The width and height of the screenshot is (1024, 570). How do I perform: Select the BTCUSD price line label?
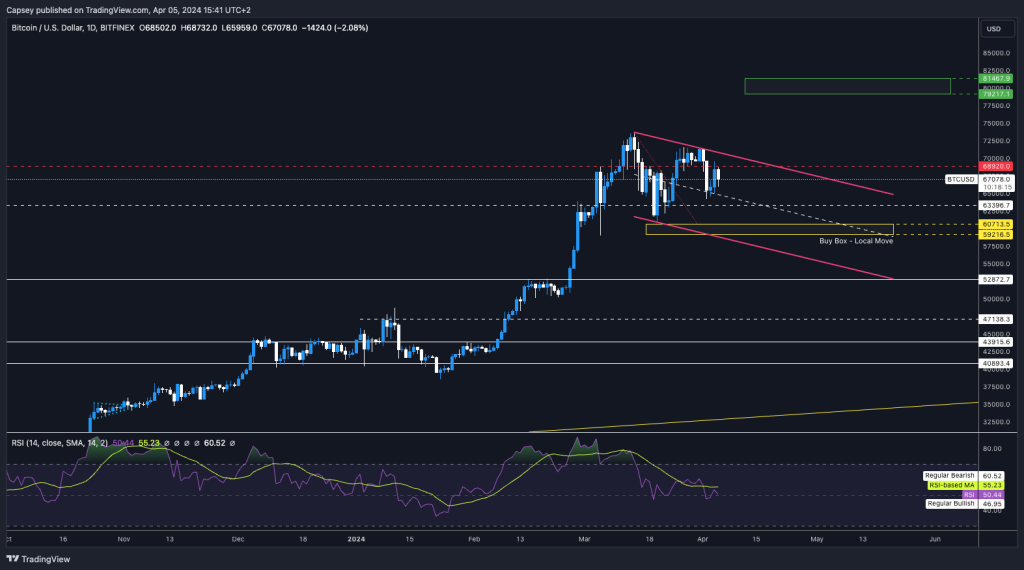pyautogui.click(x=961, y=179)
